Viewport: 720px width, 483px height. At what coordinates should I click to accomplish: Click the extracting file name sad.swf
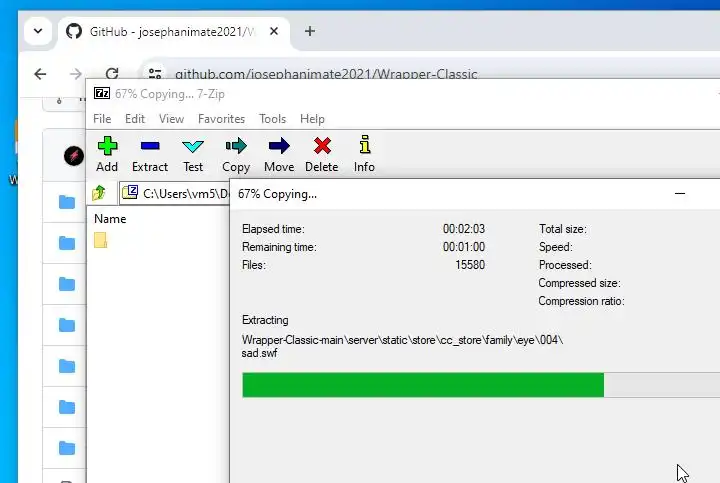[259, 353]
